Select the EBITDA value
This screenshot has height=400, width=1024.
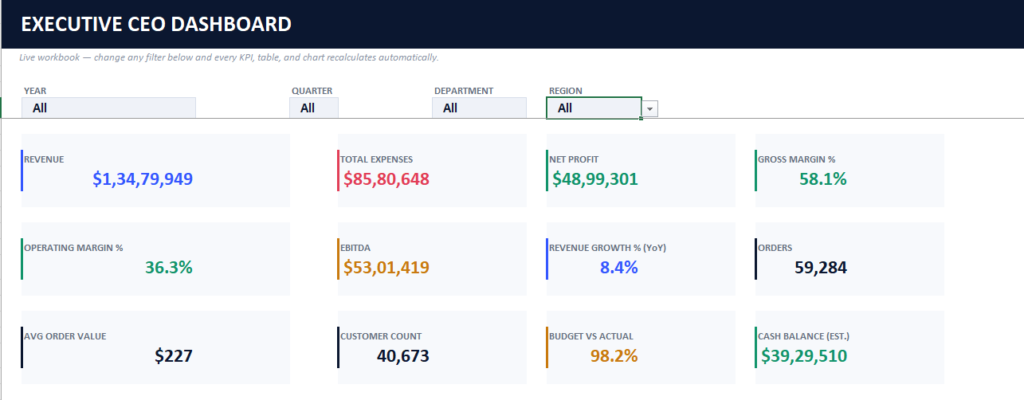click(x=387, y=267)
